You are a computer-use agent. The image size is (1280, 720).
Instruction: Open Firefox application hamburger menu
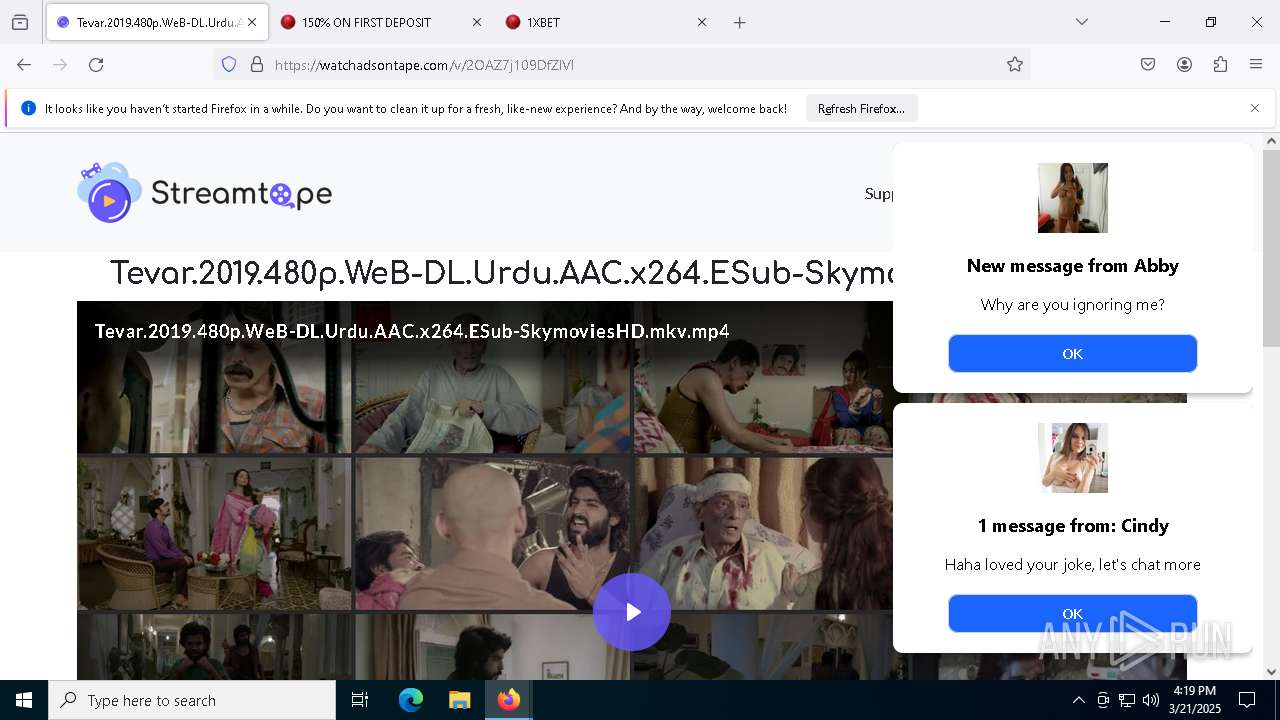click(x=1256, y=65)
